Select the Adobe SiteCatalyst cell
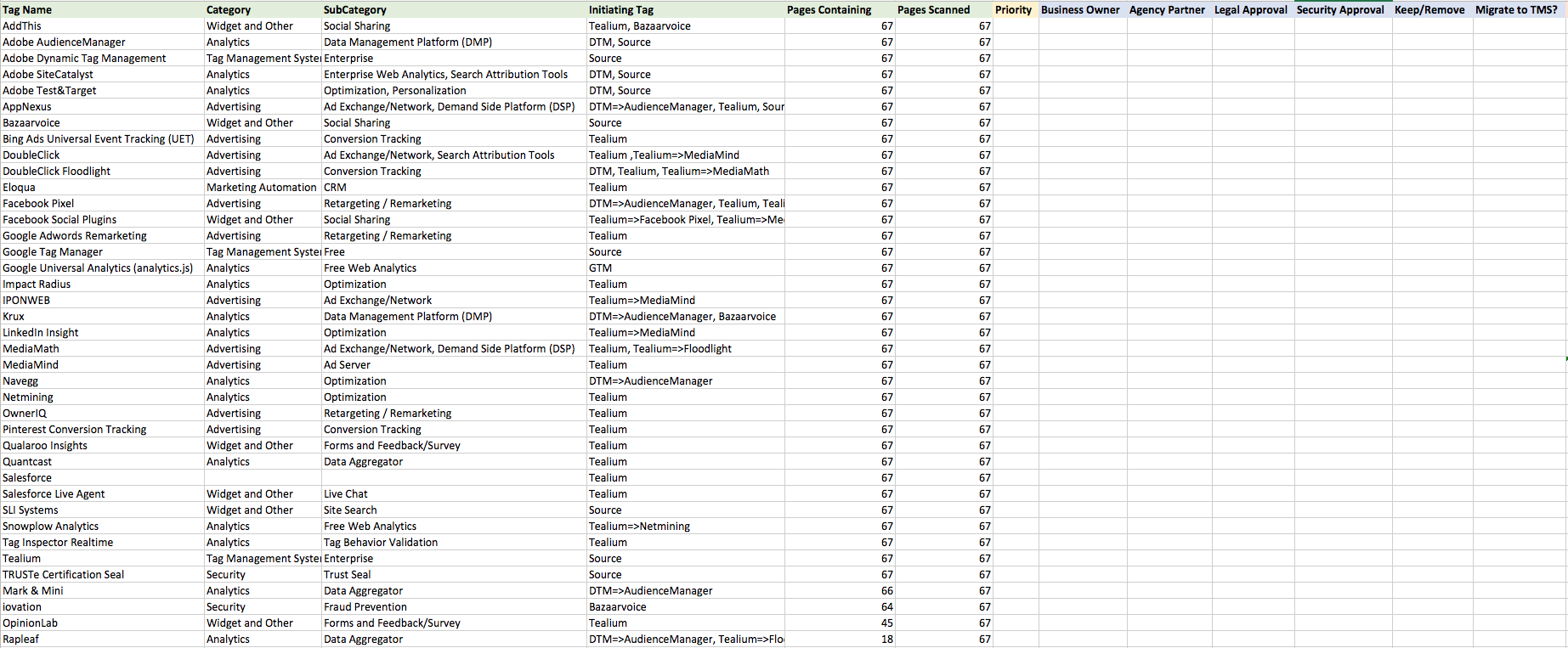Screen dimensions: 1568x648 (102, 74)
